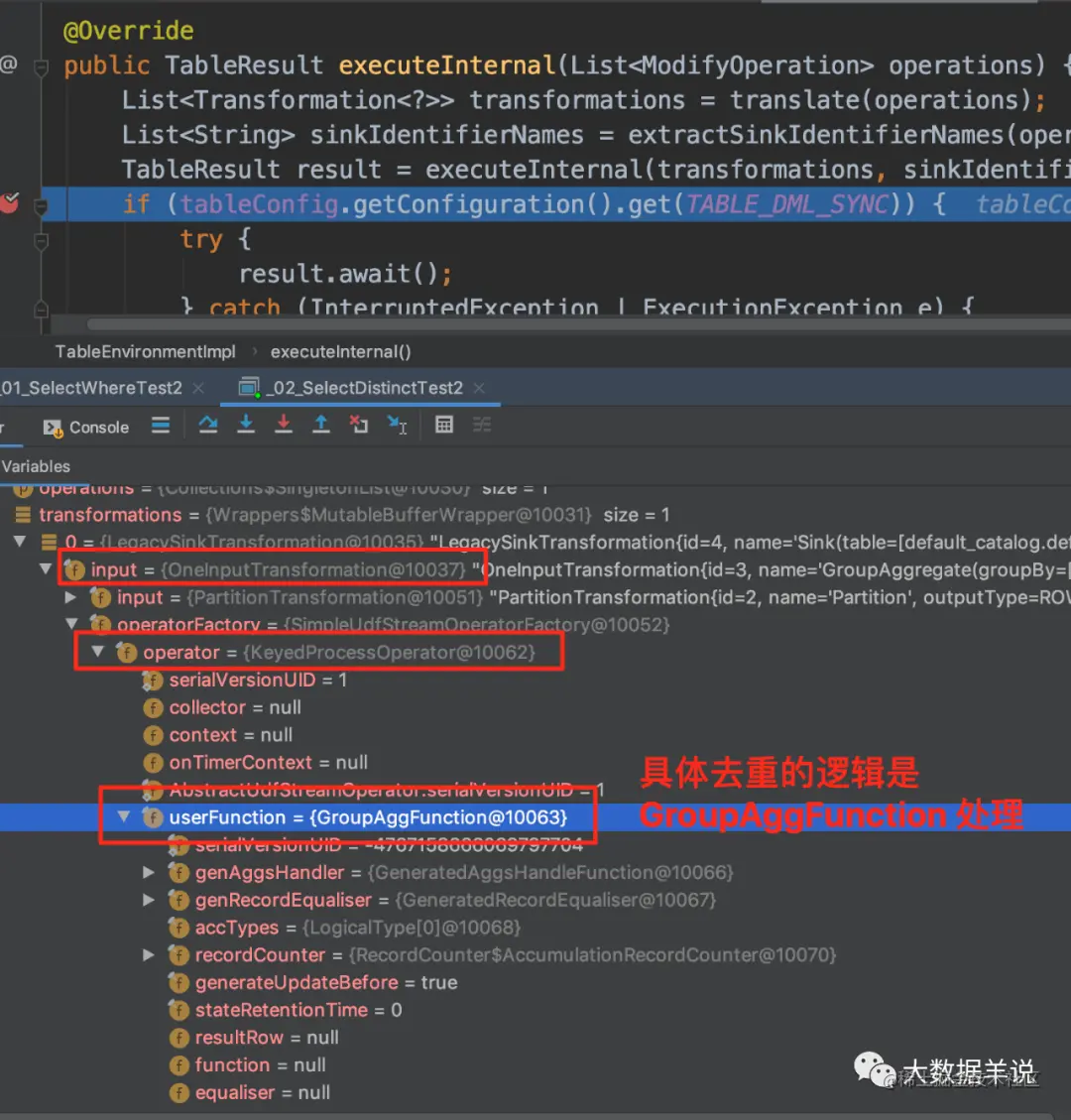Click the threads layout icon beside Console

[x=161, y=426]
